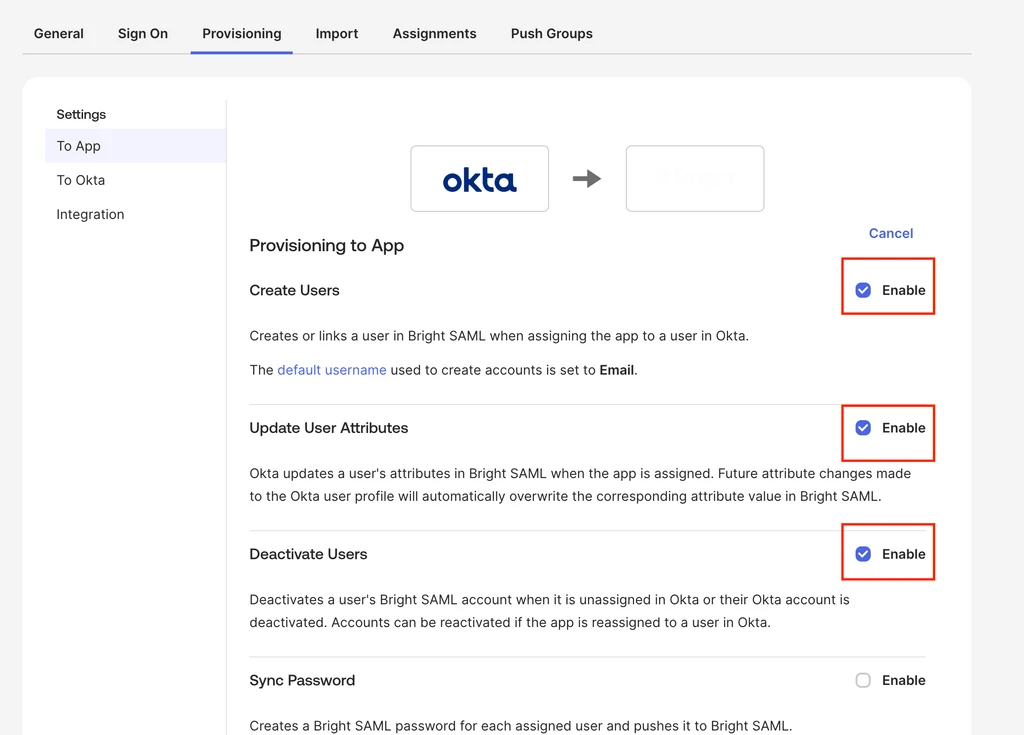Image resolution: width=1024 pixels, height=735 pixels.
Task: Click the Cancel link
Action: pyautogui.click(x=891, y=233)
